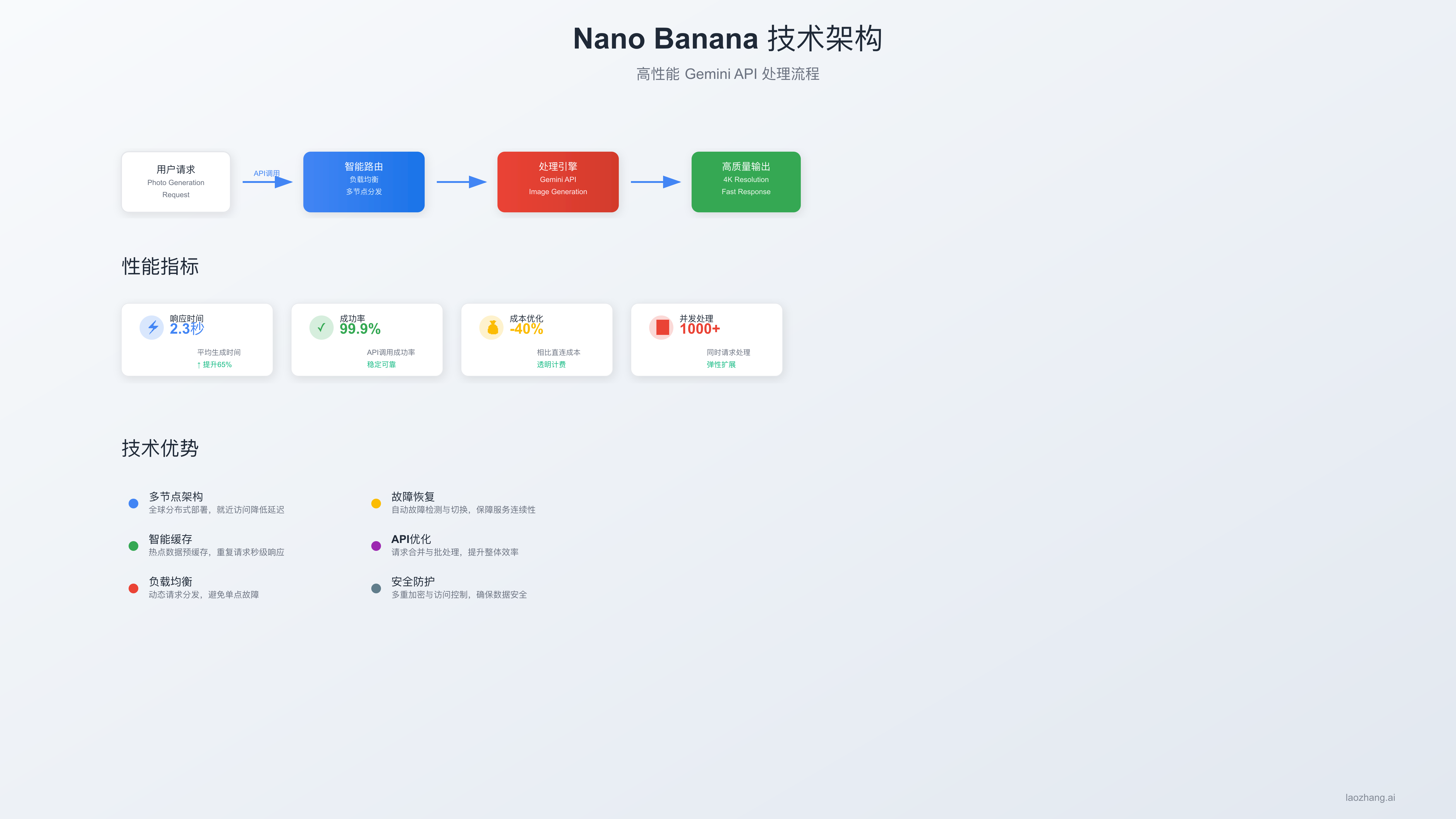The width and height of the screenshot is (1456, 819).
Task: Click the blue dot beside 多节点架构
Action: click(x=133, y=503)
